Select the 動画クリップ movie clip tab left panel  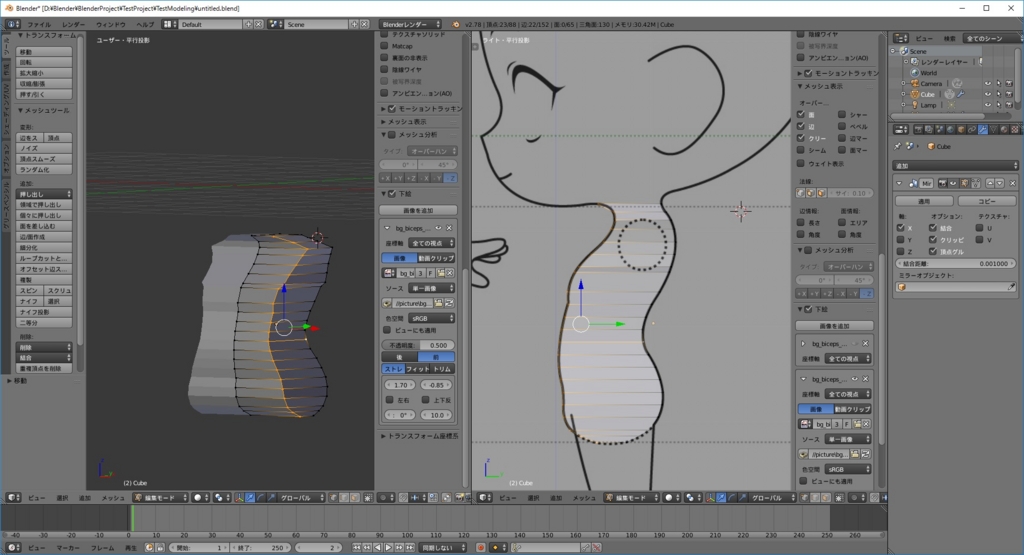coord(436,258)
